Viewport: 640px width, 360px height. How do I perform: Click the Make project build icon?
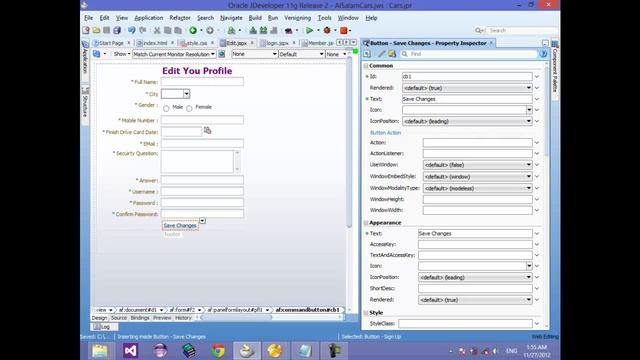253,30
